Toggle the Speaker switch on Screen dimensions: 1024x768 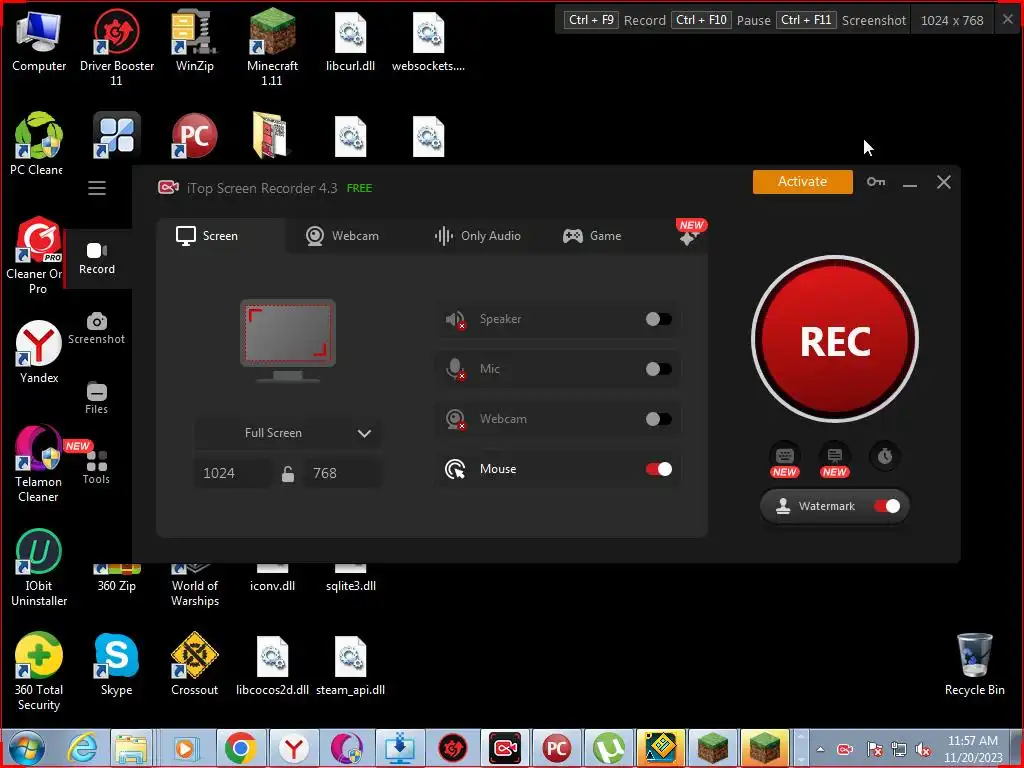click(658, 319)
